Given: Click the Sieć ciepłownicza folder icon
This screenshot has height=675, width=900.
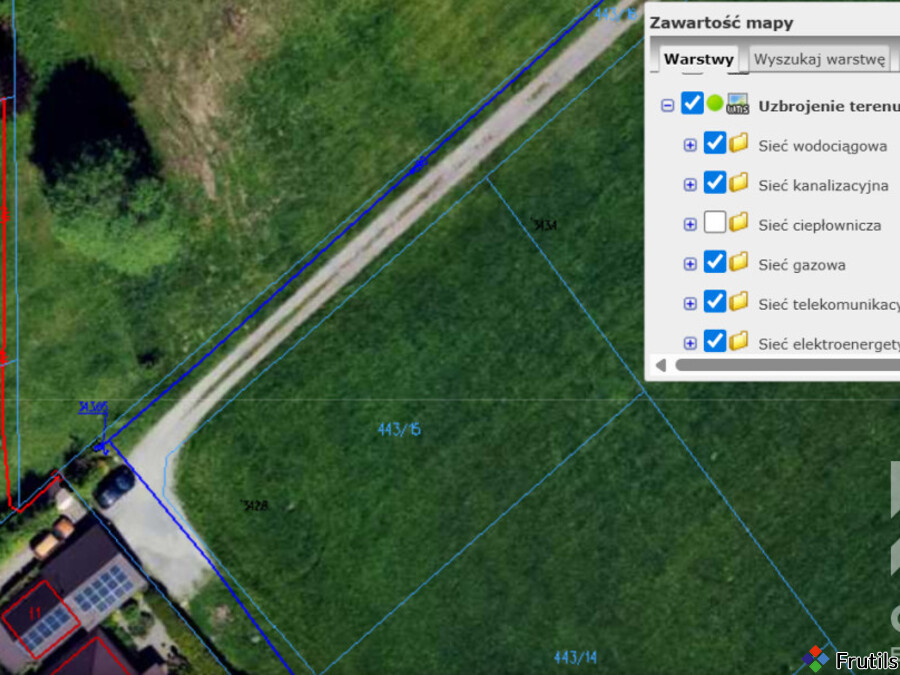Looking at the screenshot, I should [x=738, y=222].
